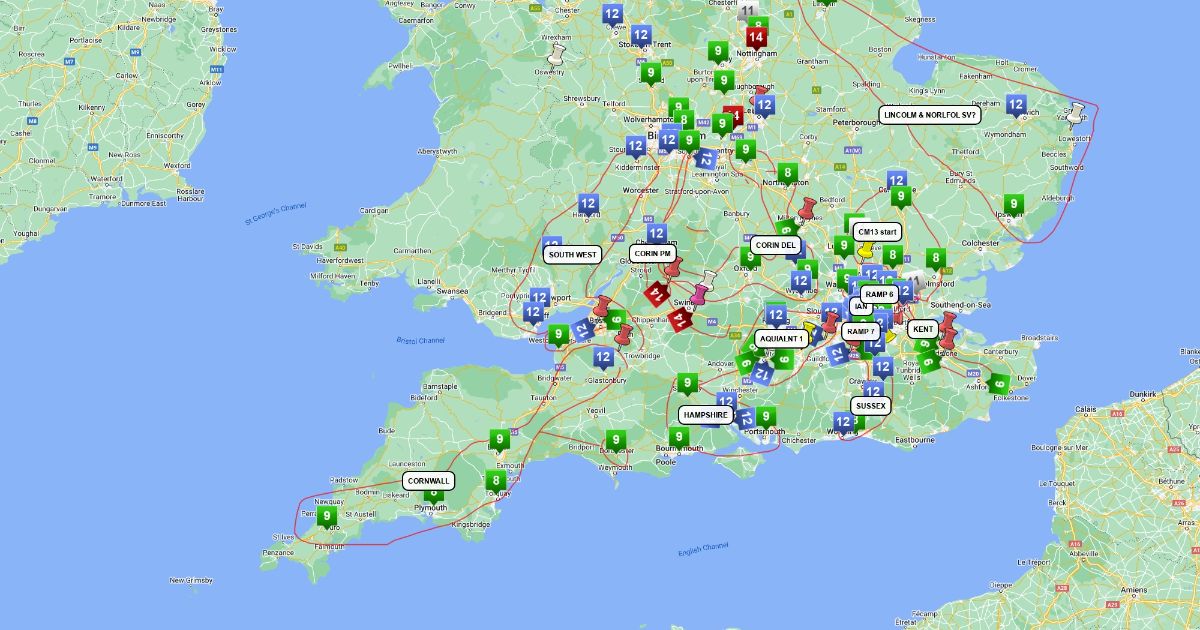Click the Calais place name

point(1085,408)
